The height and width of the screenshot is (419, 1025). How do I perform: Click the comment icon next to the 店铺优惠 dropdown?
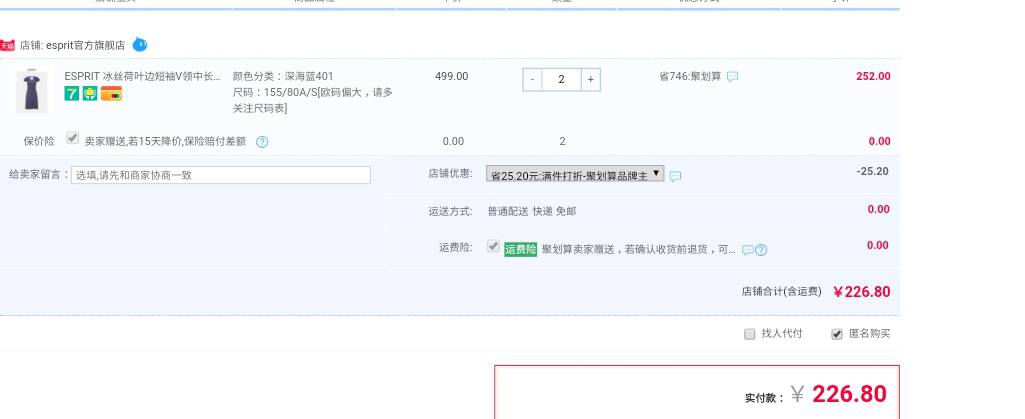pos(675,176)
